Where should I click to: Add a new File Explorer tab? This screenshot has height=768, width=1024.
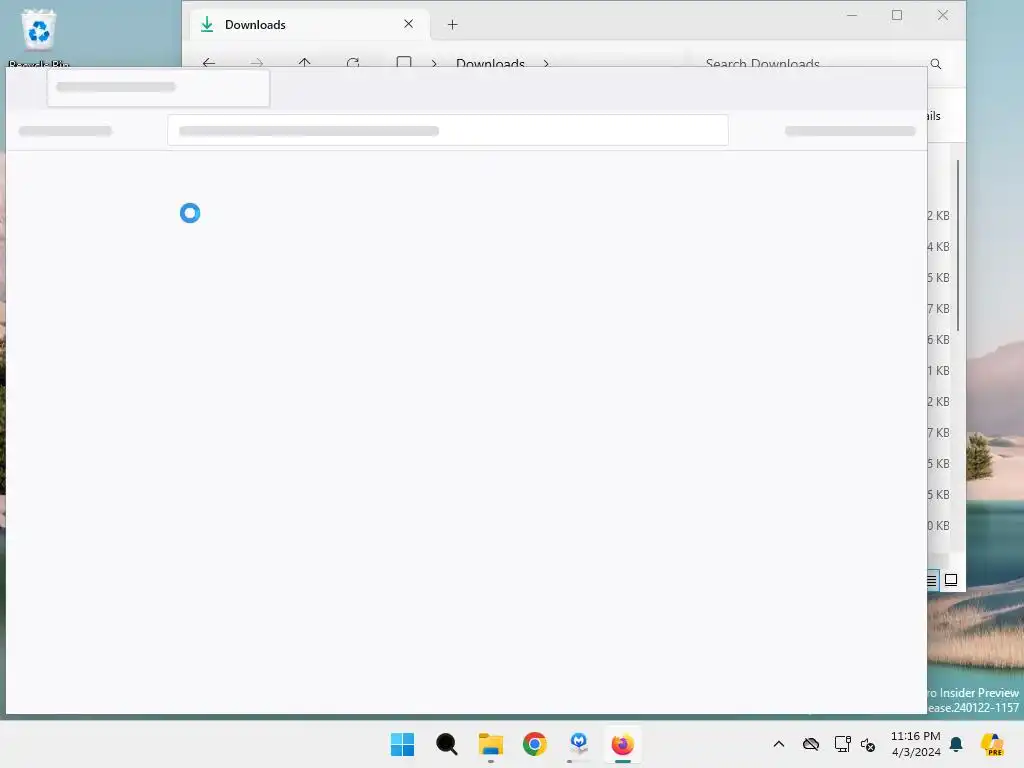pyautogui.click(x=452, y=25)
